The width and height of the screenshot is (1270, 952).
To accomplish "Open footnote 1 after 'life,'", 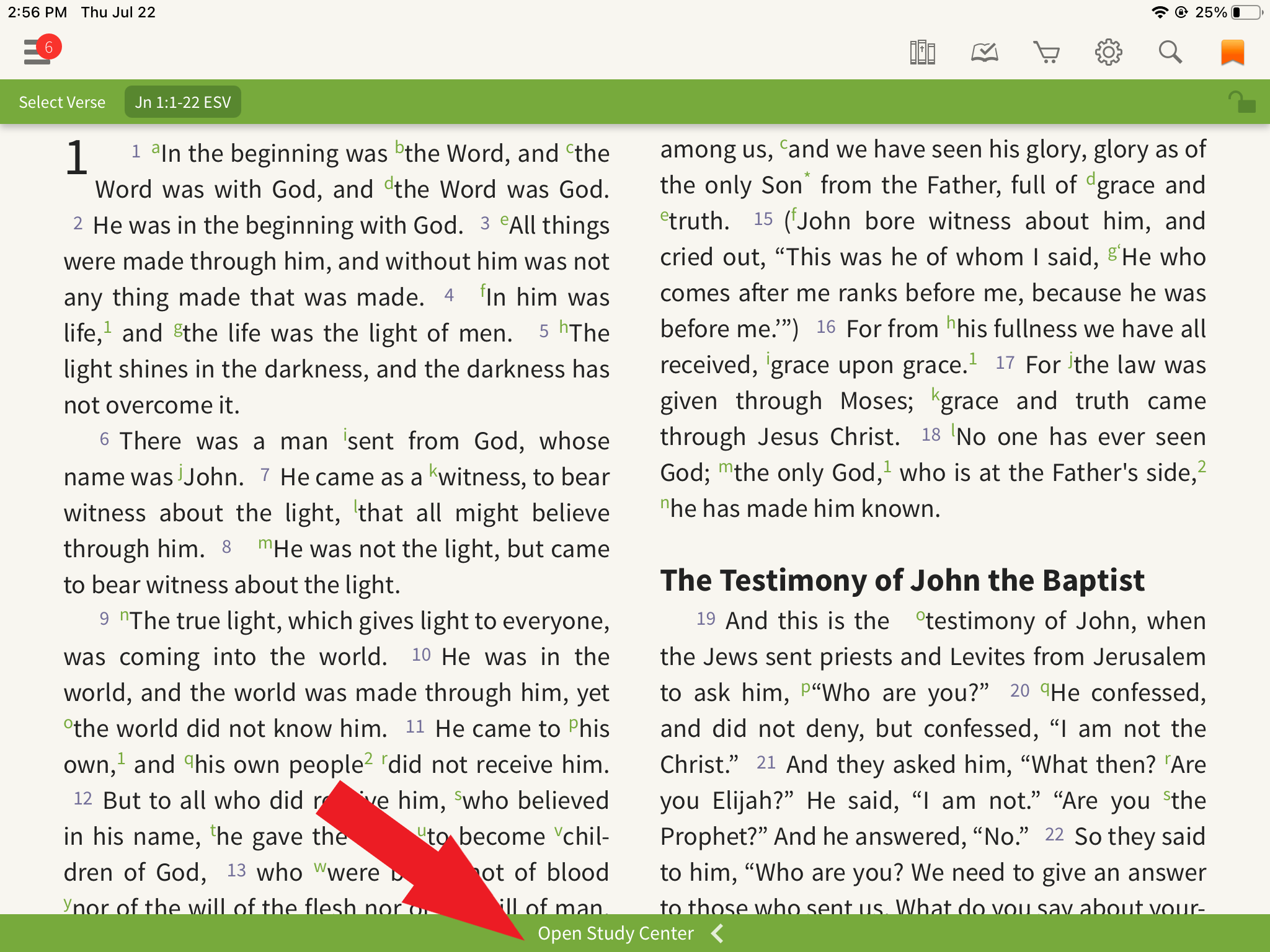I will [x=107, y=326].
